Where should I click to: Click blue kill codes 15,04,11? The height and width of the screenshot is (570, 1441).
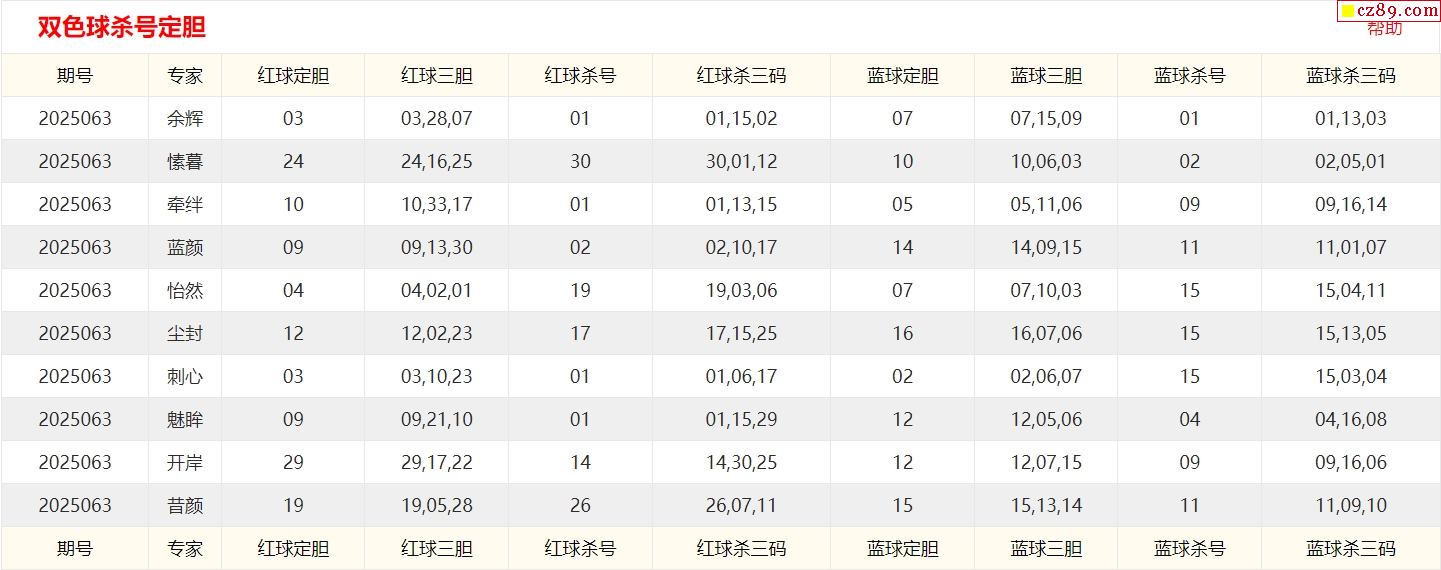(x=1351, y=290)
